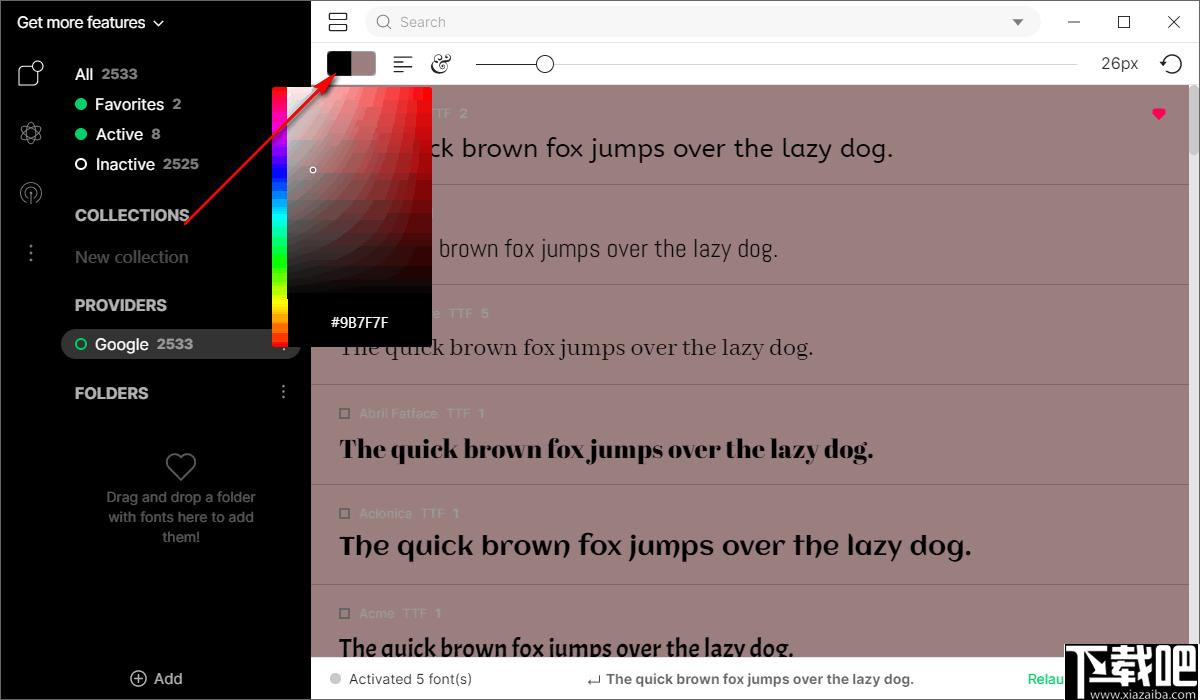Click the color picker saturation selector circle
The width and height of the screenshot is (1200, 700).
pyautogui.click(x=313, y=170)
